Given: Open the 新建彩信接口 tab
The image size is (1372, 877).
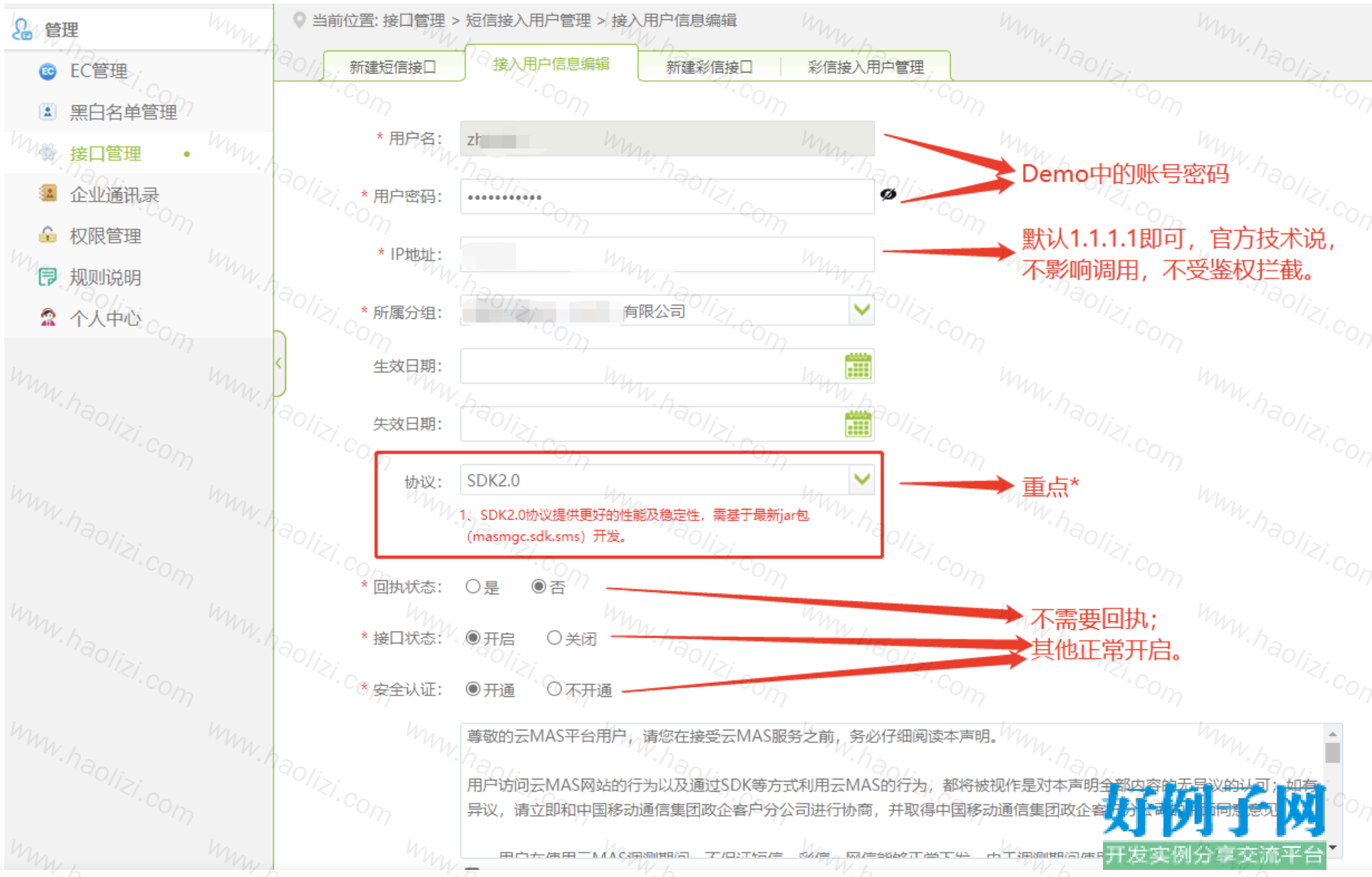Looking at the screenshot, I should point(709,67).
